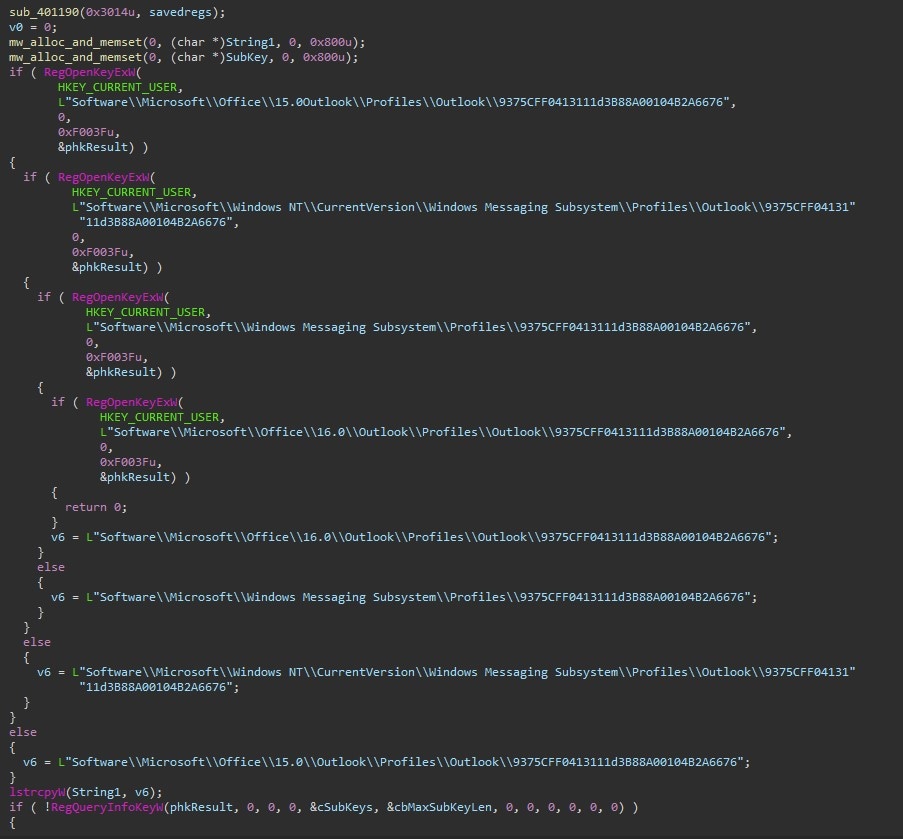Viewport: 903px width, 839px height.
Task: Click v6 assignment with Windows Messaging Subsystem\\Profiles\\9375 path
Action: pyautogui.click(x=404, y=597)
